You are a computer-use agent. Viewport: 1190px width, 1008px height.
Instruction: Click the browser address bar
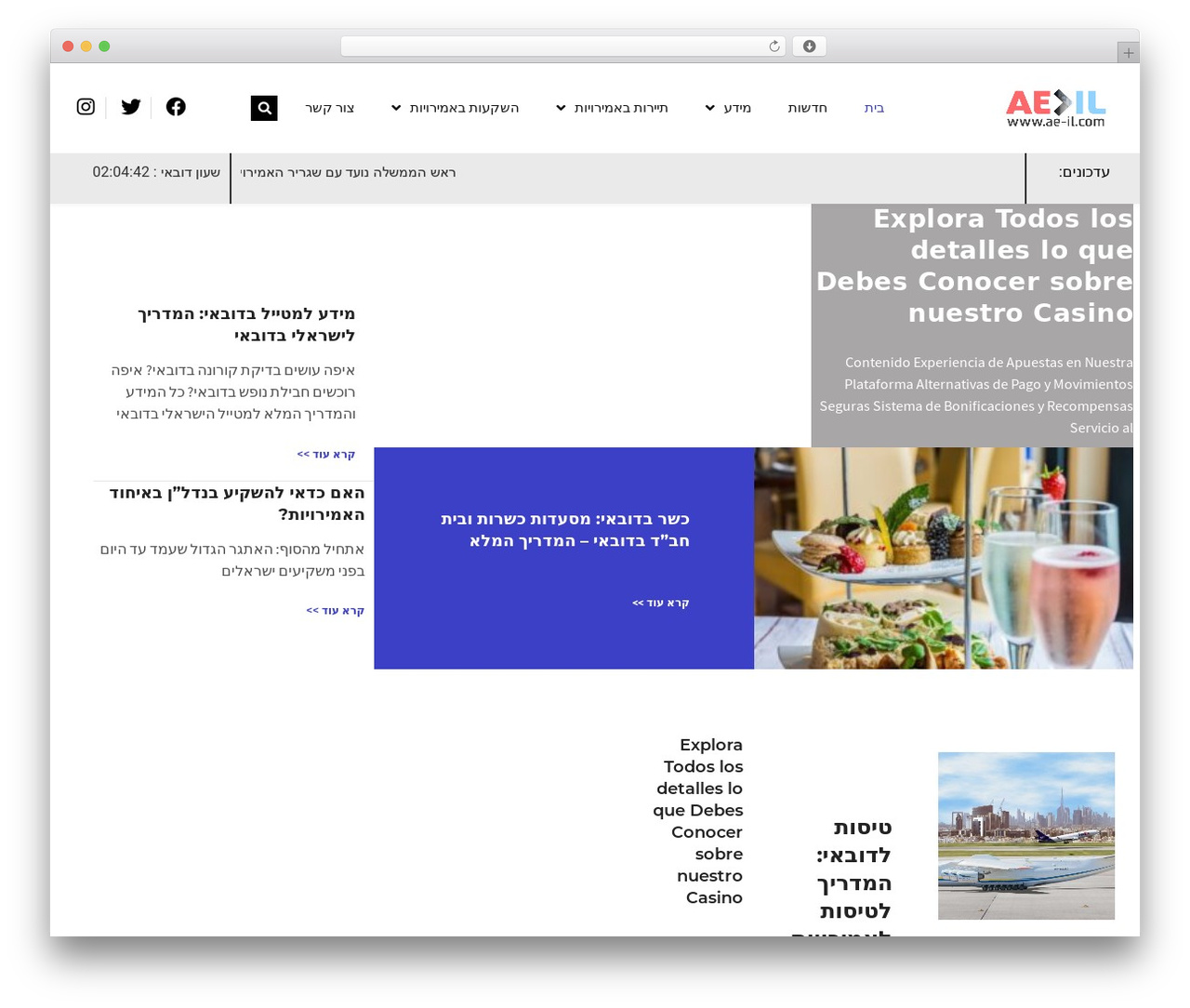[x=563, y=46]
